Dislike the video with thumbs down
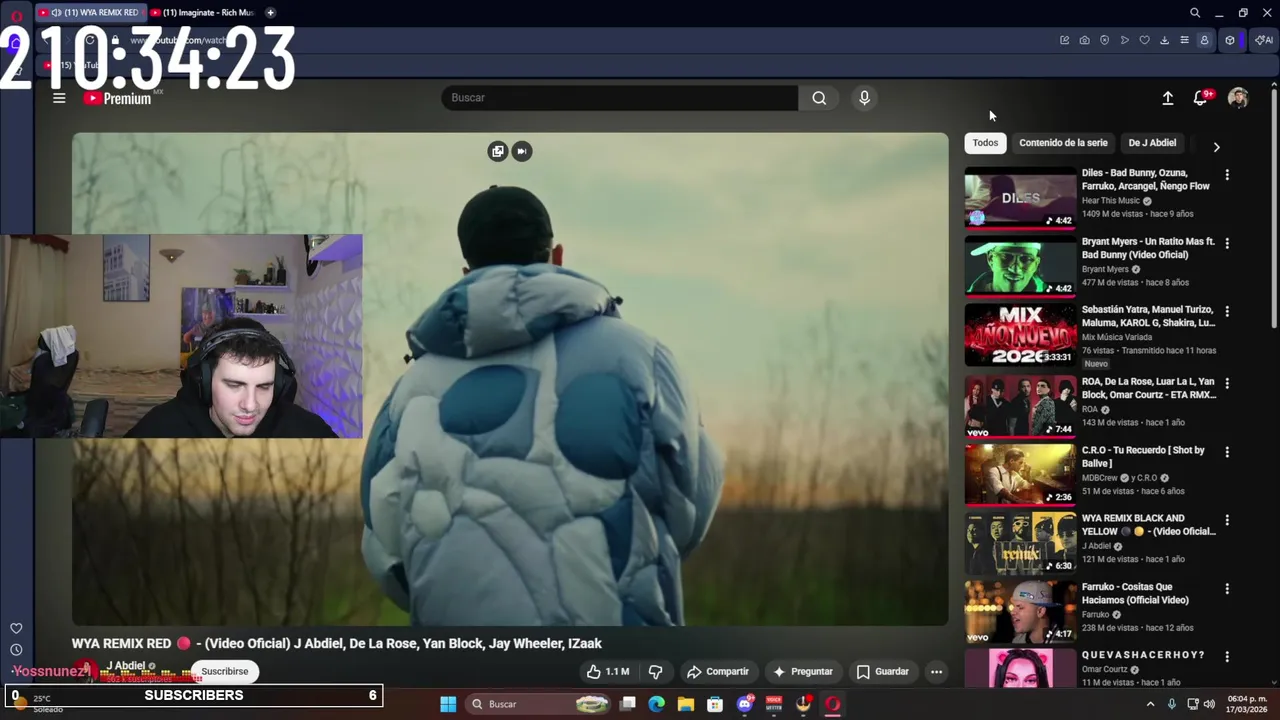This screenshot has width=1280, height=720. click(656, 672)
